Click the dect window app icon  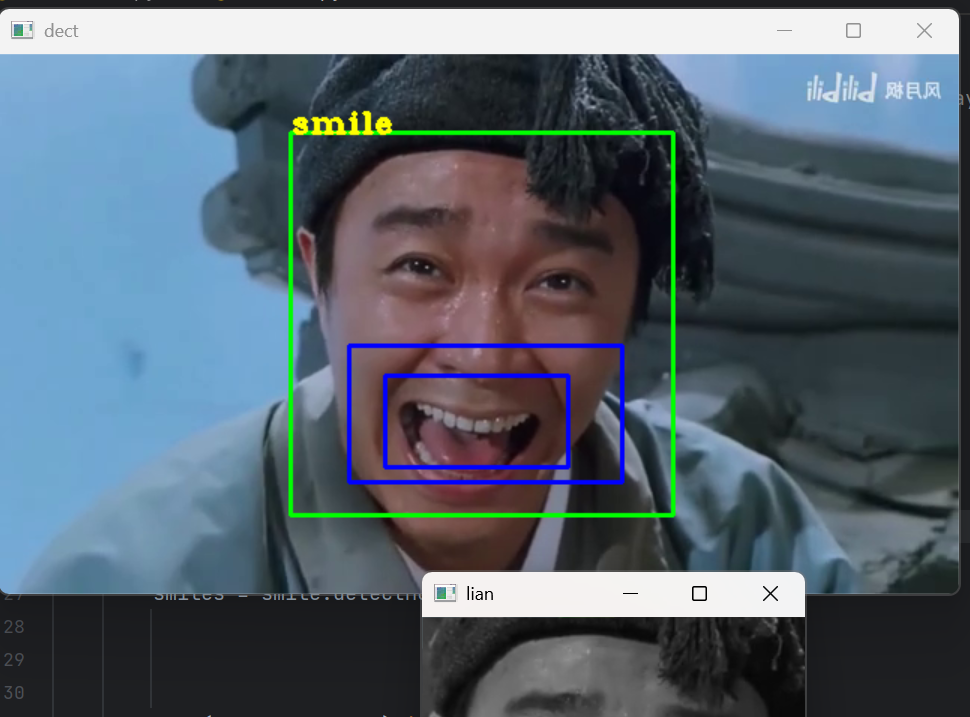click(22, 30)
